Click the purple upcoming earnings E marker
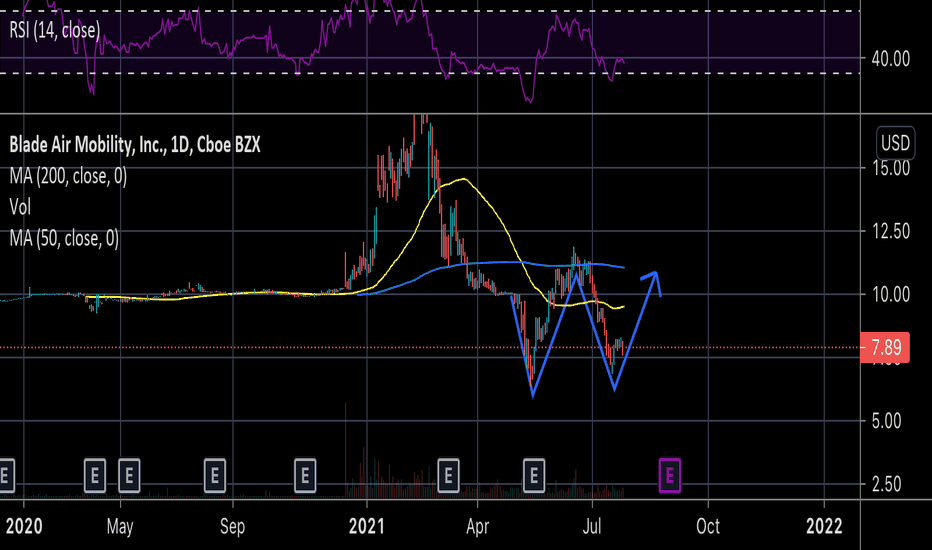The width and height of the screenshot is (932, 550). point(670,476)
